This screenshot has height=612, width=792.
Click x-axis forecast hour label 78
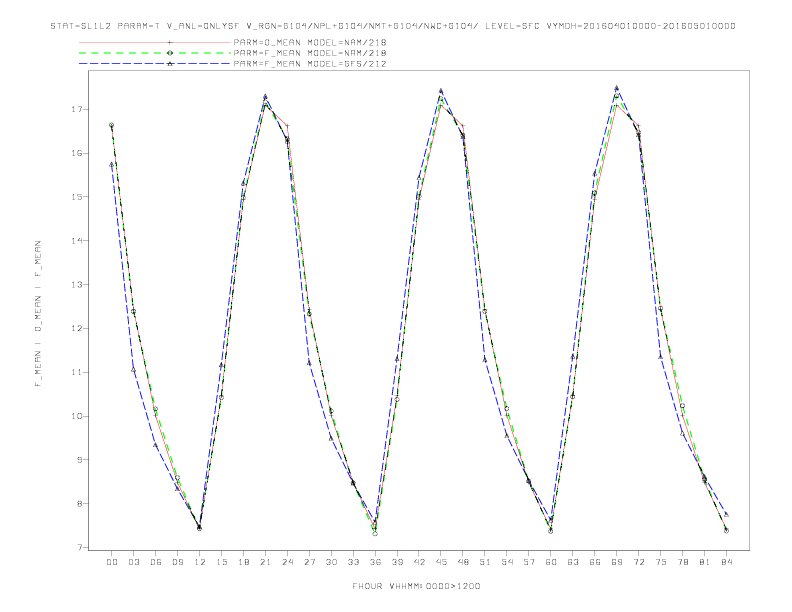click(682, 562)
